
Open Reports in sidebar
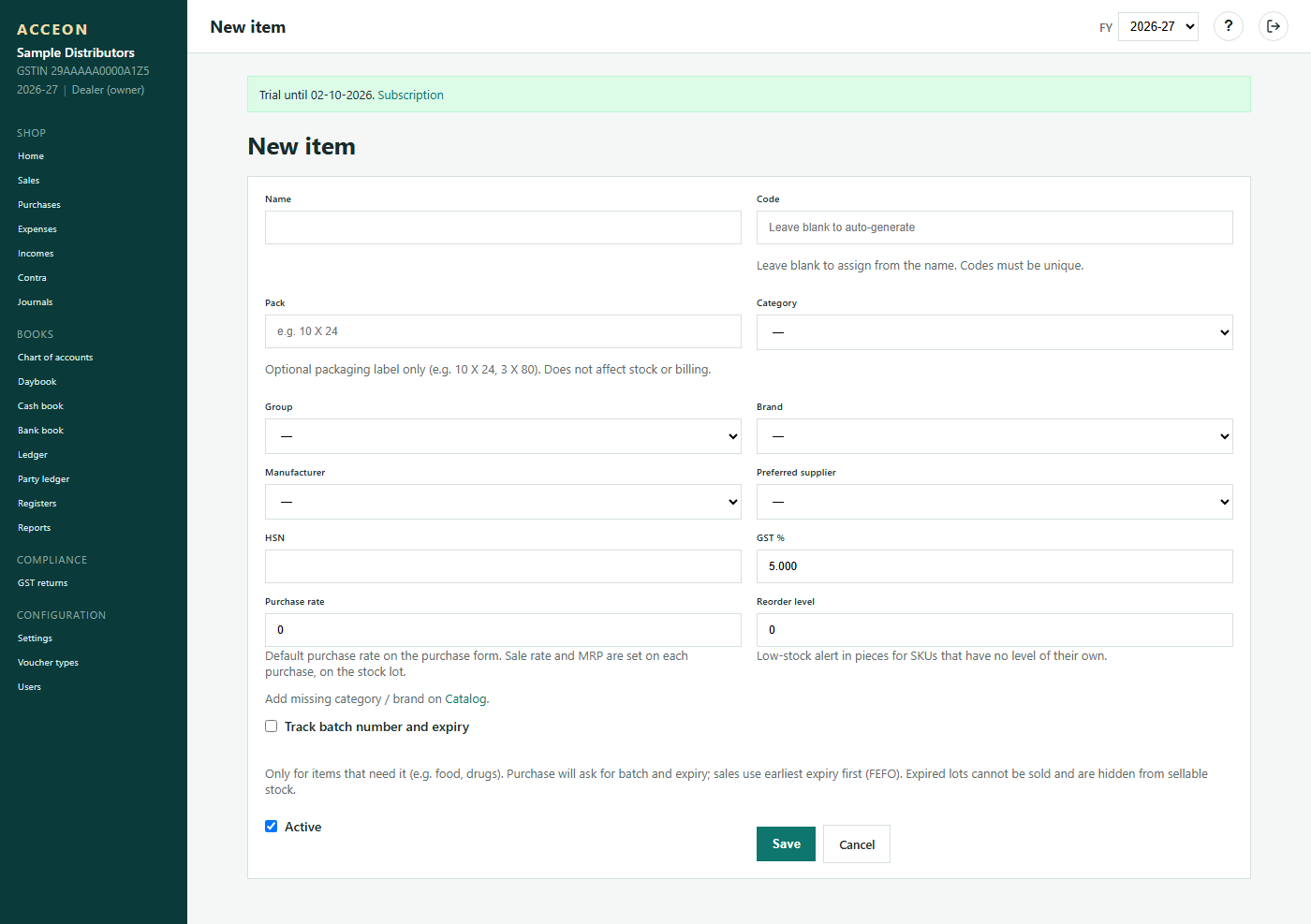[x=35, y=528]
